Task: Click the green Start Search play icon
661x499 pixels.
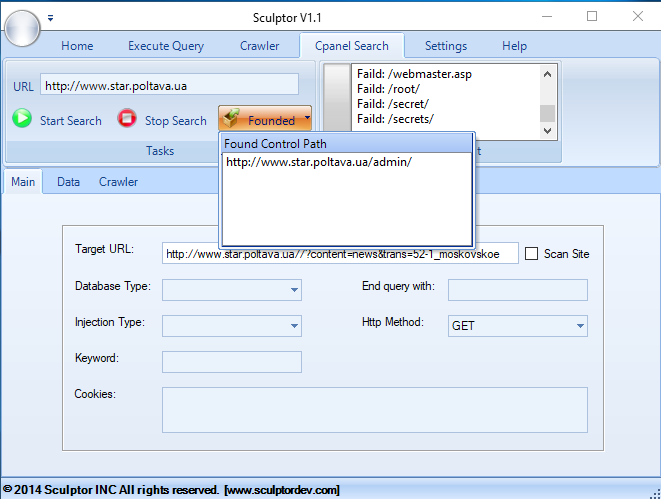Action: click(22, 119)
